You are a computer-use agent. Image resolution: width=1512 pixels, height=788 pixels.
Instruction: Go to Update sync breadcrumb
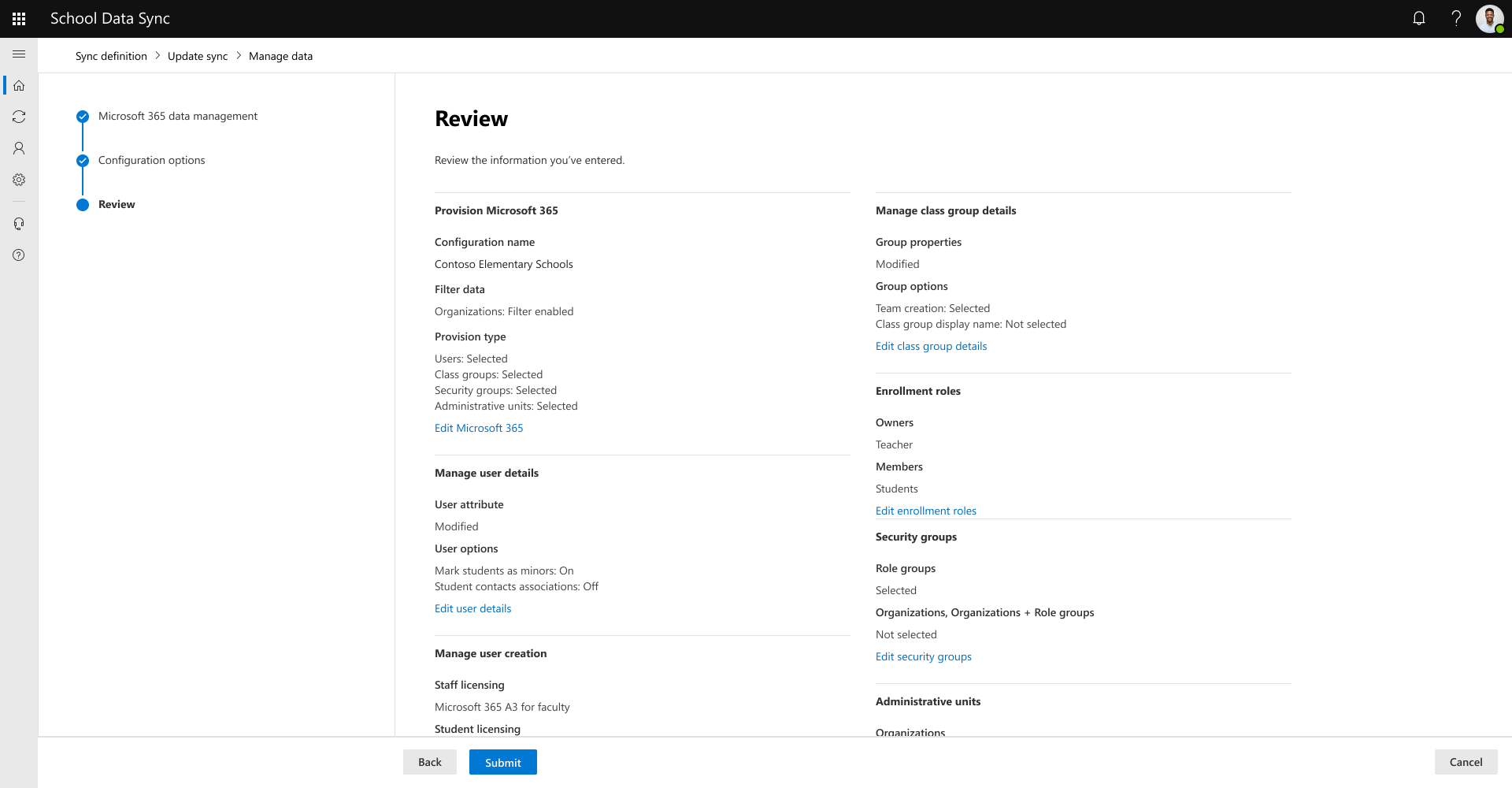pyautogui.click(x=198, y=56)
